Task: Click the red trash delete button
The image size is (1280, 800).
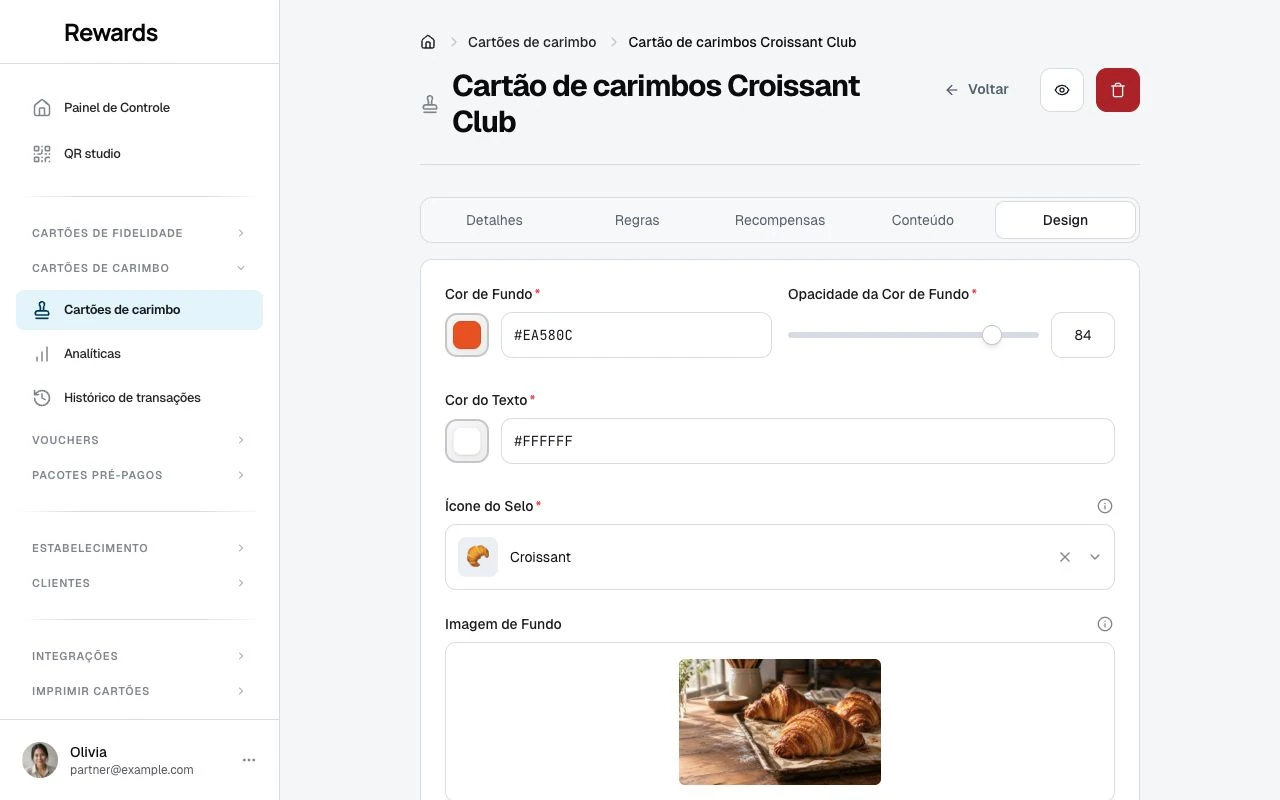Action: click(x=1118, y=90)
